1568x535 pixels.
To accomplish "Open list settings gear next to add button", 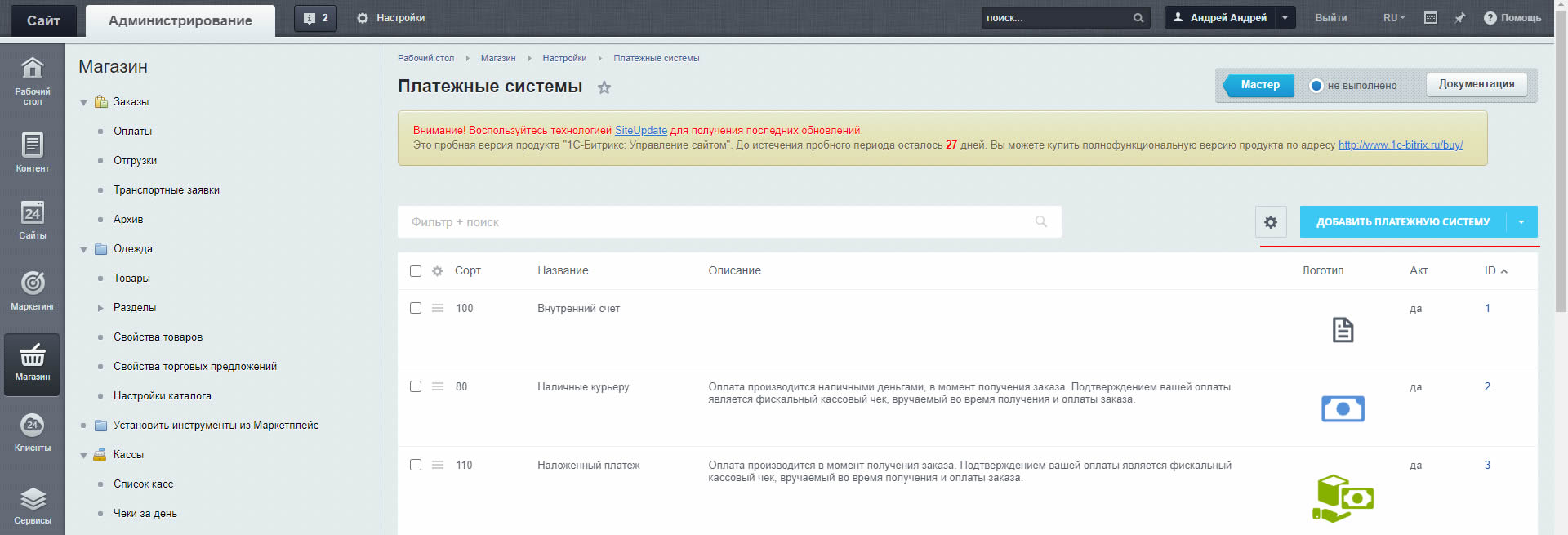I will 1271,222.
